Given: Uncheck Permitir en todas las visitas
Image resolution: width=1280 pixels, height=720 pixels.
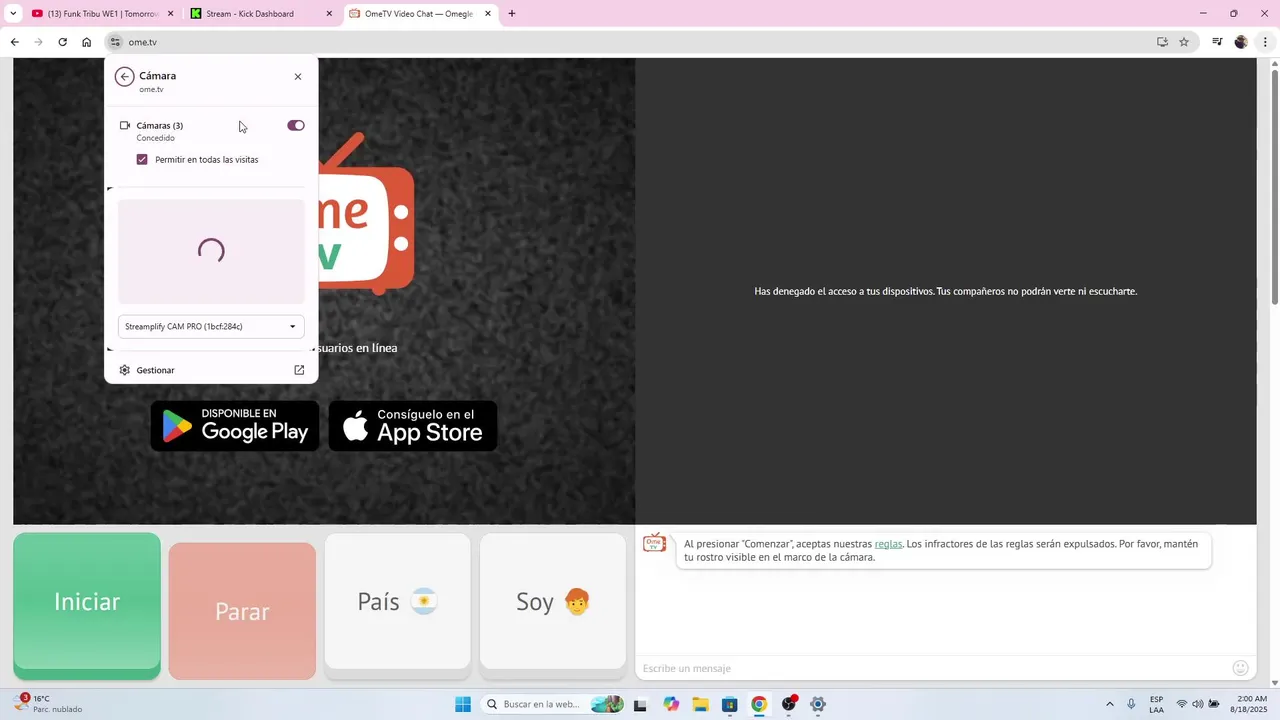Looking at the screenshot, I should pos(142,159).
